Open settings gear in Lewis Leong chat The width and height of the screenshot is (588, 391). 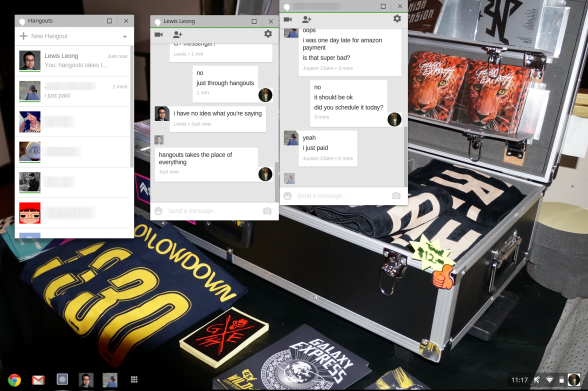[268, 34]
